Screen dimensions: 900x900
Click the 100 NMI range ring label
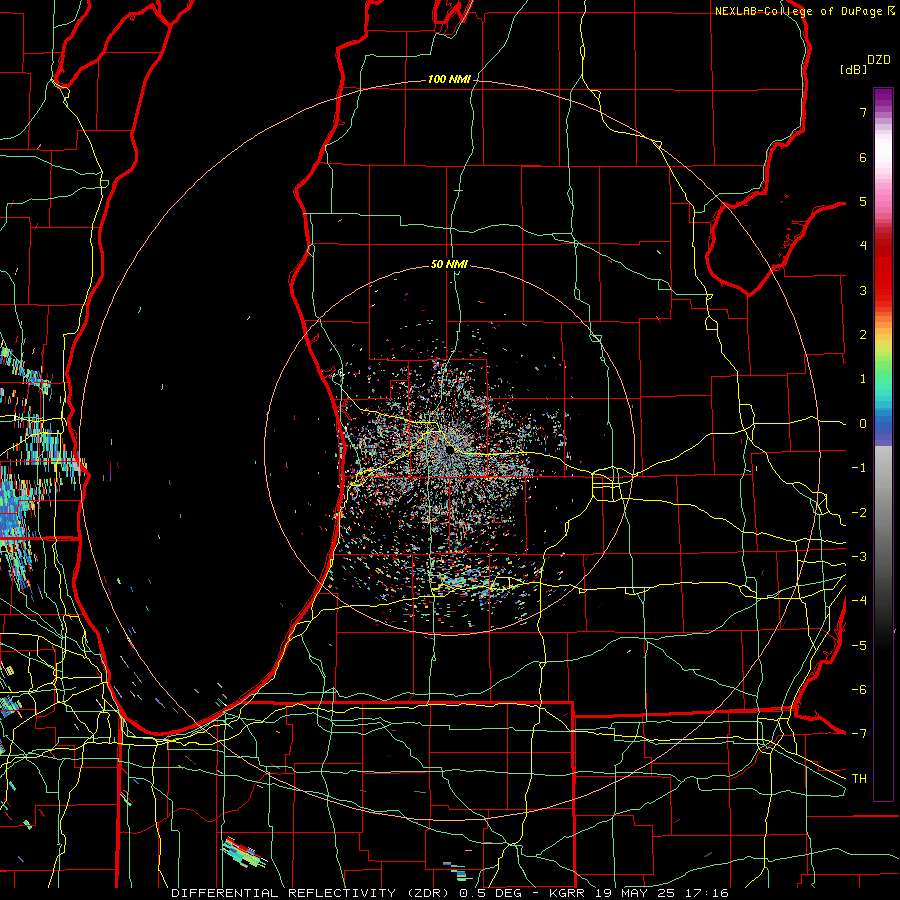click(449, 79)
